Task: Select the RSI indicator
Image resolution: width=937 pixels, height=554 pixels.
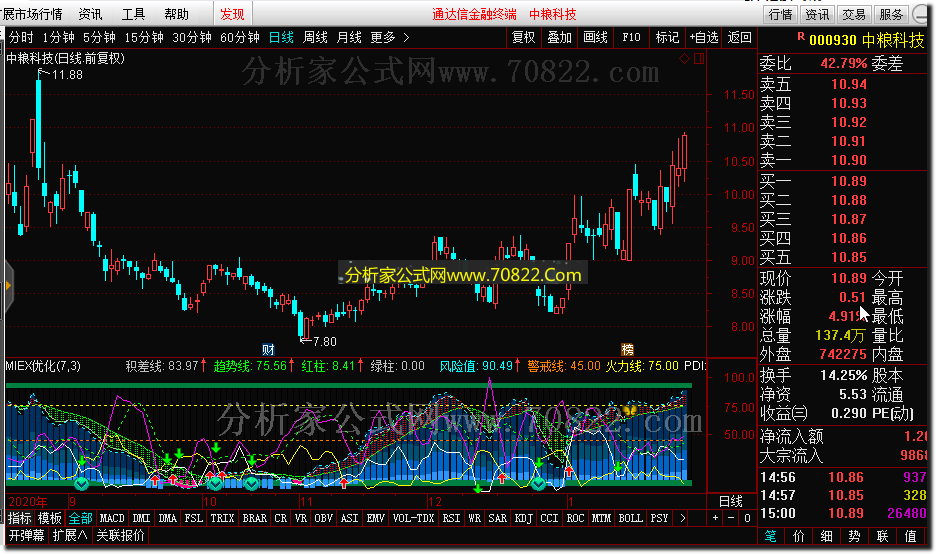Action: (451, 518)
